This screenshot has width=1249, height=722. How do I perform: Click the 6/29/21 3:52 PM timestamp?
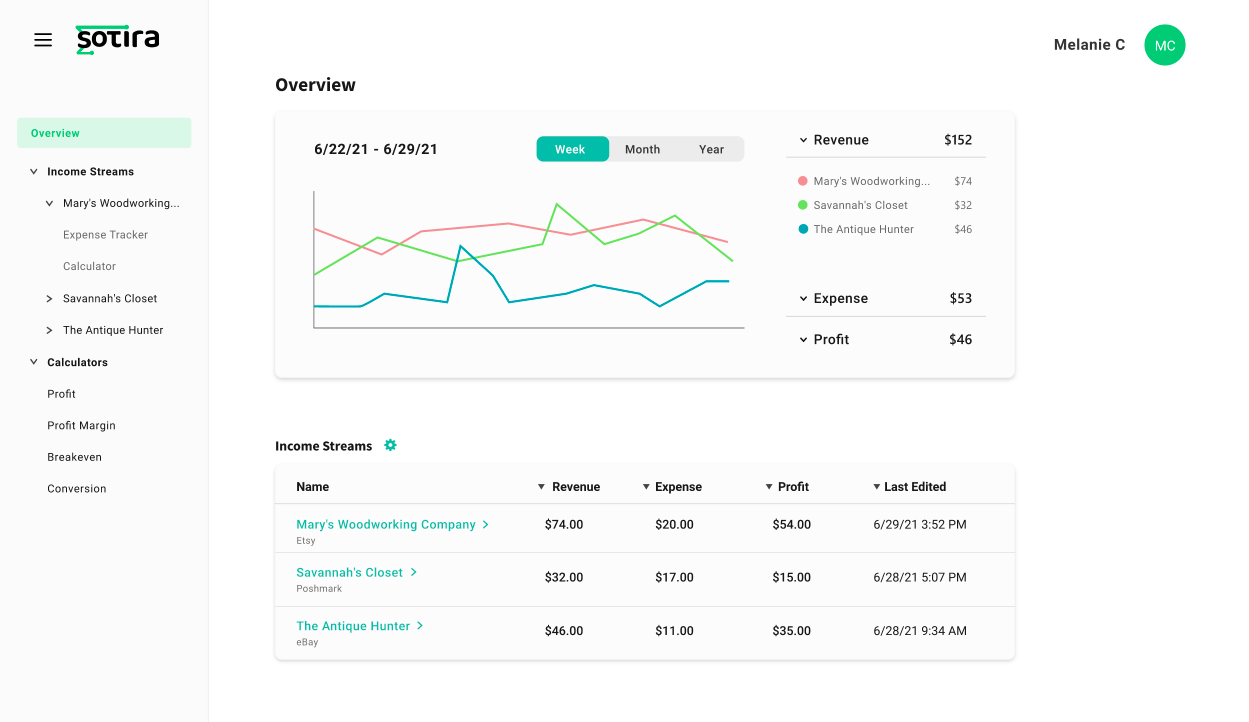(920, 524)
